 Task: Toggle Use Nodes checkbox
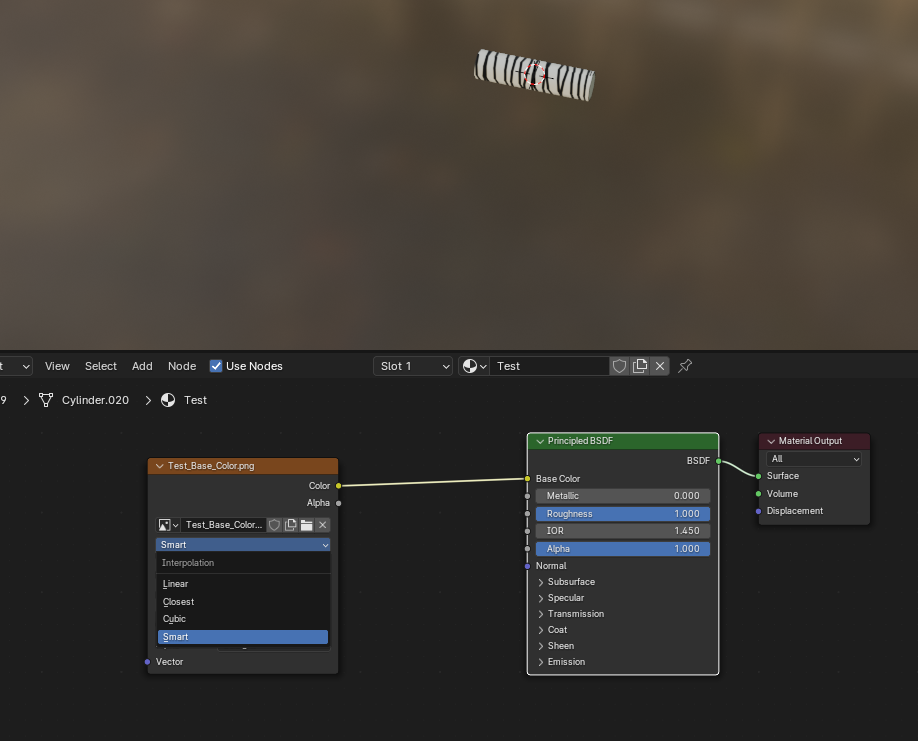pos(216,366)
